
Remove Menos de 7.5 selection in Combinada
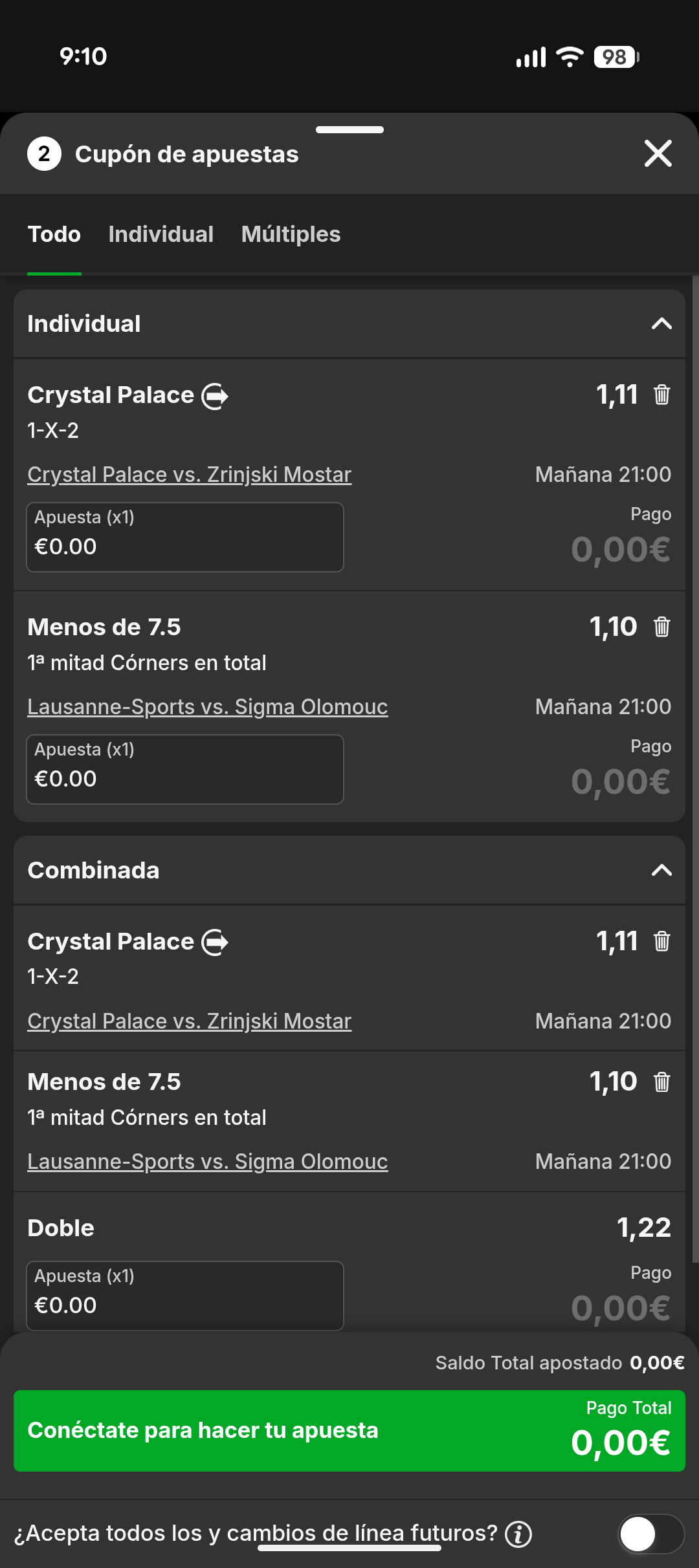[x=661, y=1082]
